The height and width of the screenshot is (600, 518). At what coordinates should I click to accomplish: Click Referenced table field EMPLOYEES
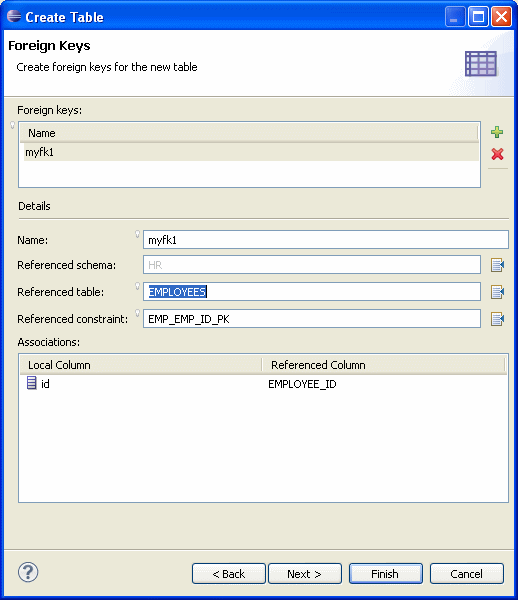[x=312, y=292]
